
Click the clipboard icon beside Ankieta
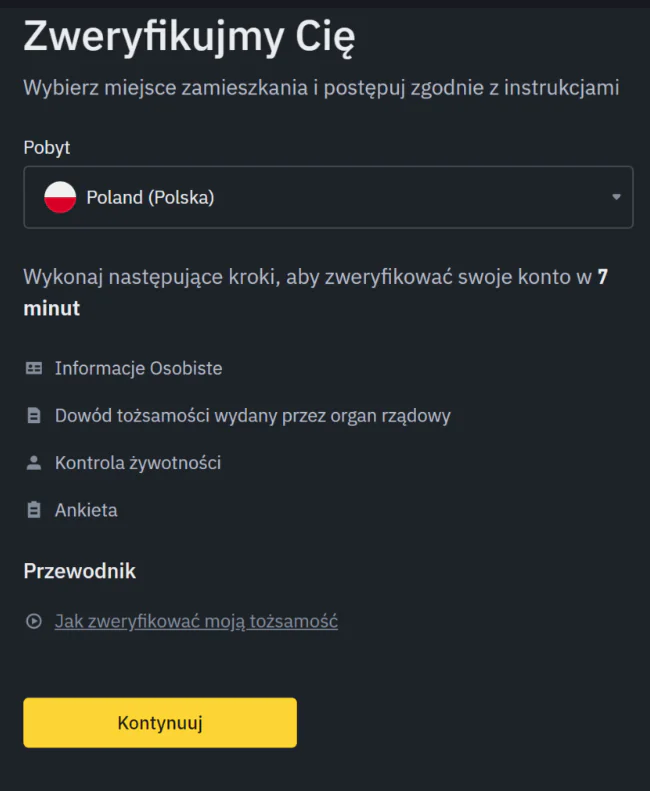(34, 510)
